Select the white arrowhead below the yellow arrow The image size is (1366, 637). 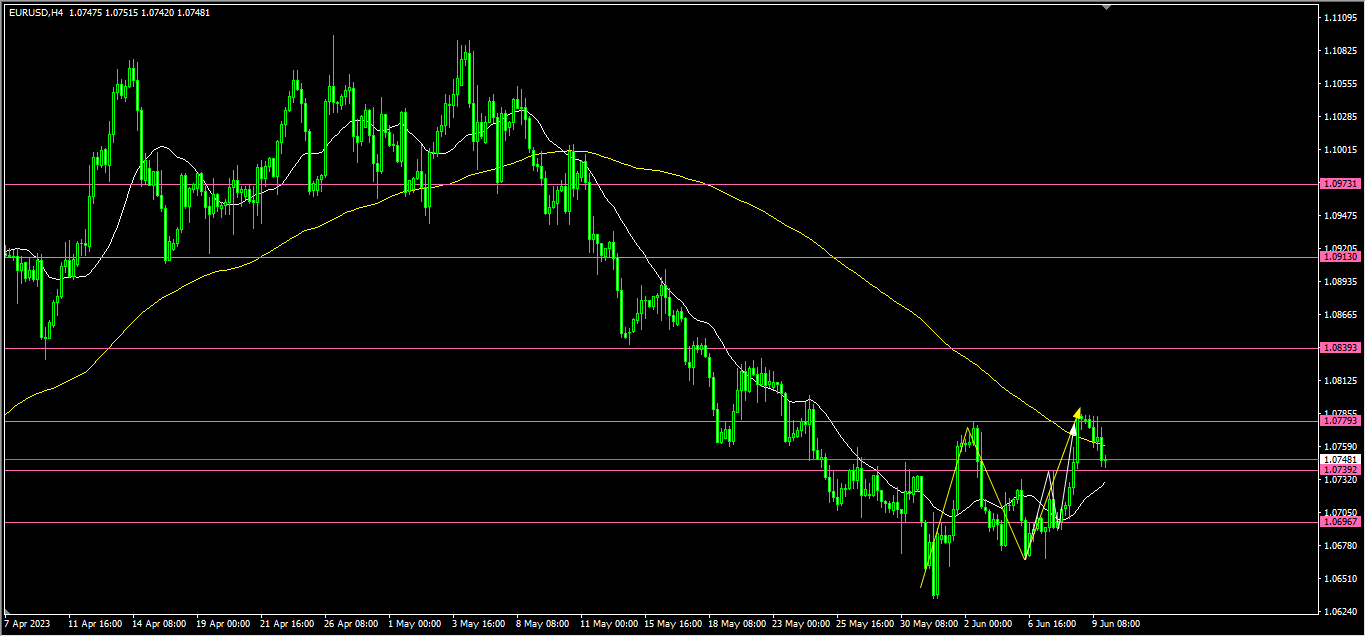1074,428
